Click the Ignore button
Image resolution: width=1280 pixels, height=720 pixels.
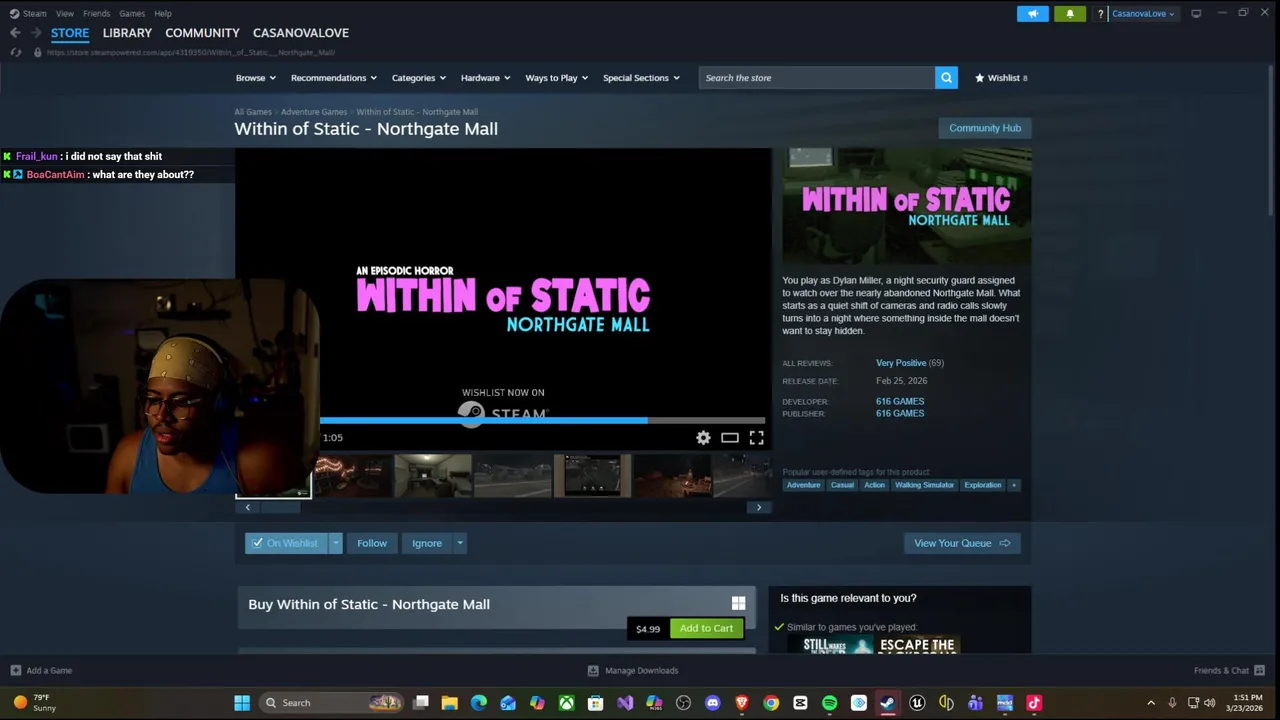pyautogui.click(x=427, y=543)
